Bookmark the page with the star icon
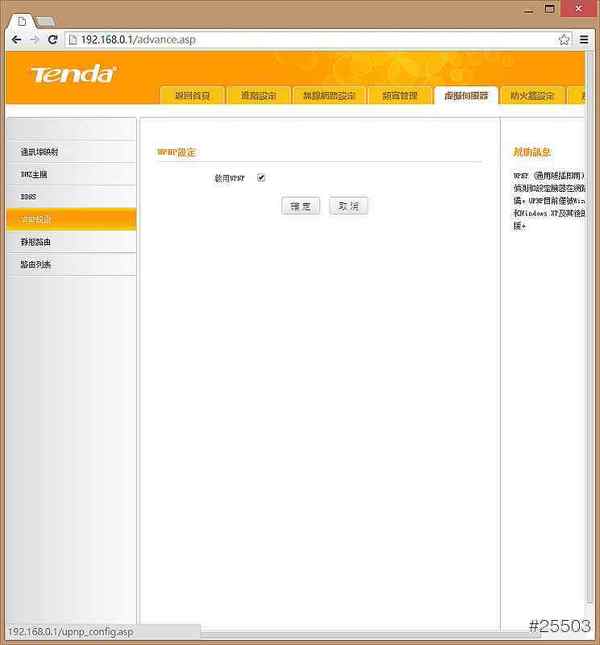Screen dimensions: 600x645 pyautogui.click(x=564, y=40)
